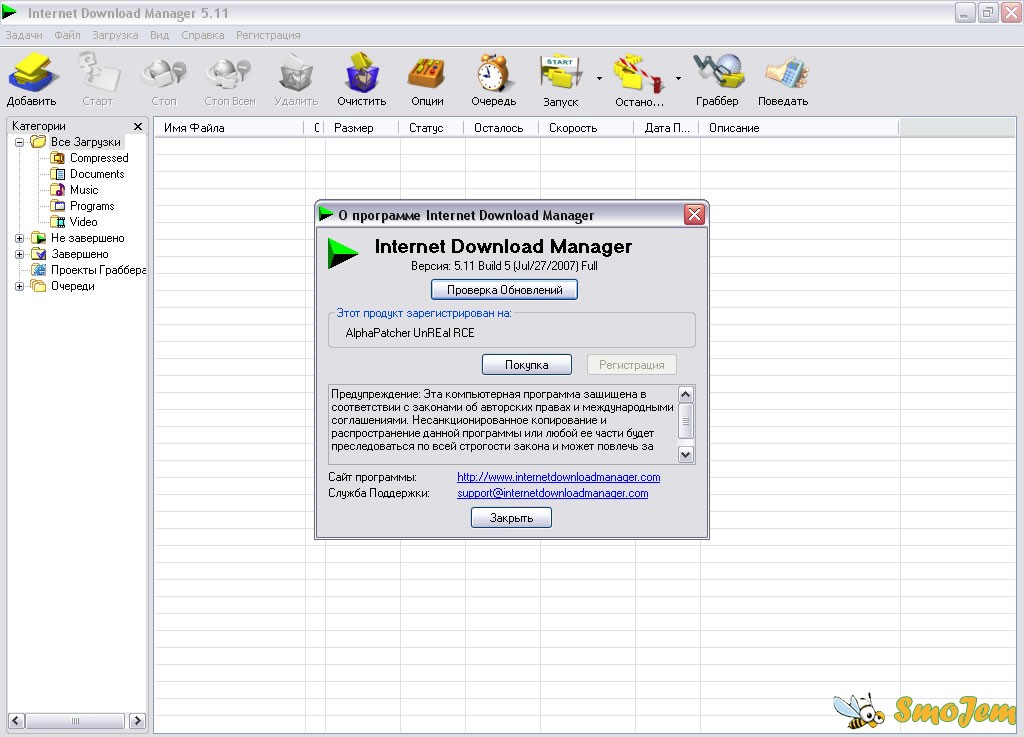Click the Удалить trash icon
The height and width of the screenshot is (737, 1024).
(x=296, y=73)
